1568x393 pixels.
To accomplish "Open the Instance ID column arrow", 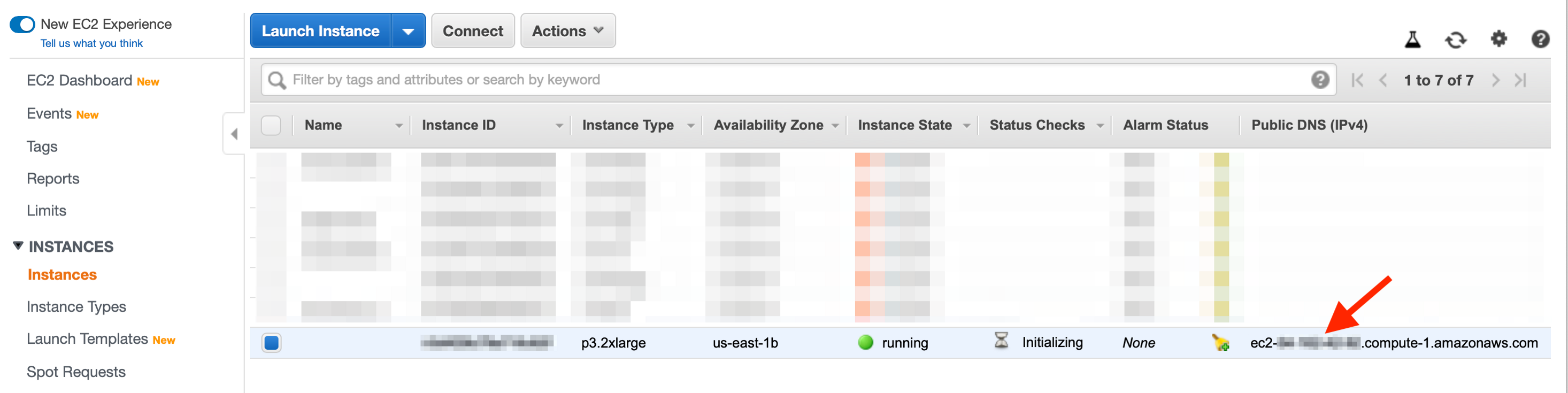I will click(x=559, y=126).
